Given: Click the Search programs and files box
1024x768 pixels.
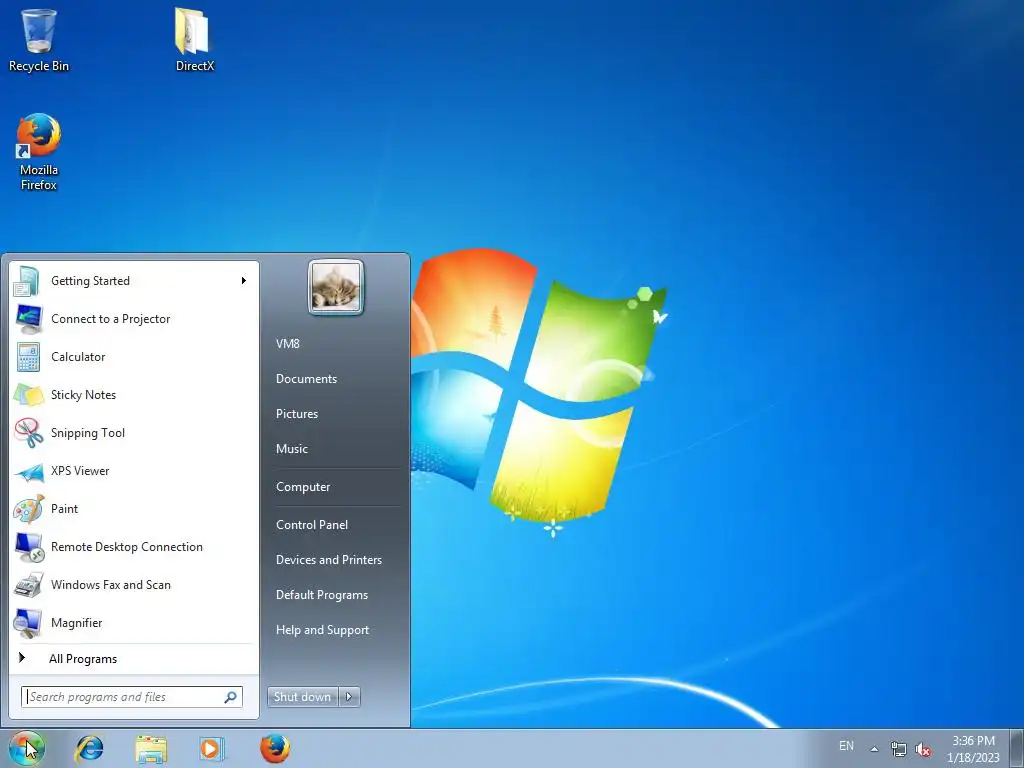Looking at the screenshot, I should pos(132,697).
